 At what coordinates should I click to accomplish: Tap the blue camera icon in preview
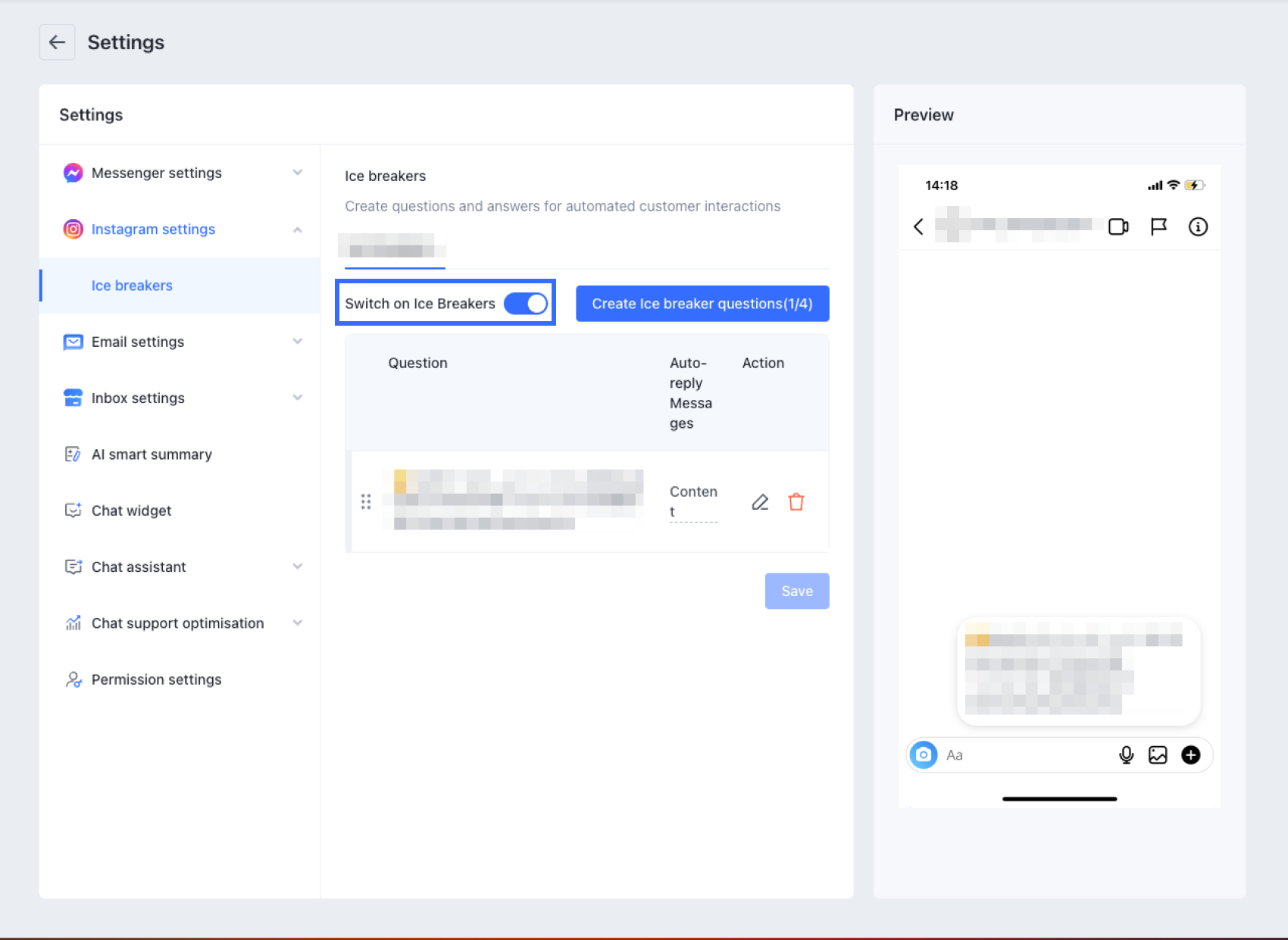click(924, 754)
